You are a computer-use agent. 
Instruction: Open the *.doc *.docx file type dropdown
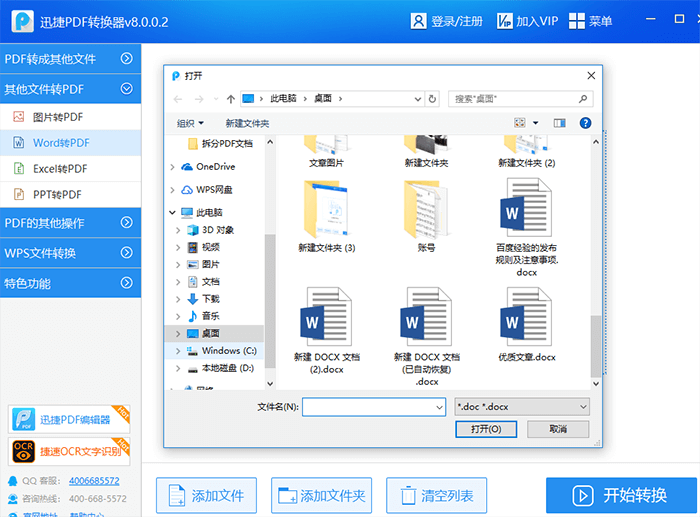pos(522,407)
